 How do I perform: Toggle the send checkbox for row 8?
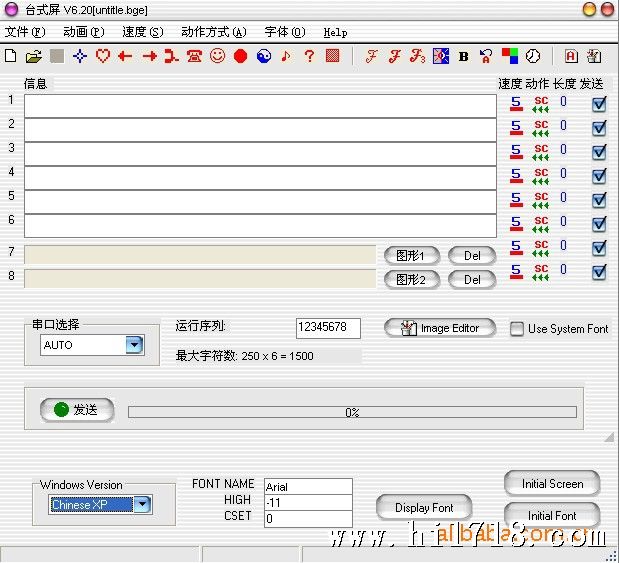click(x=599, y=272)
